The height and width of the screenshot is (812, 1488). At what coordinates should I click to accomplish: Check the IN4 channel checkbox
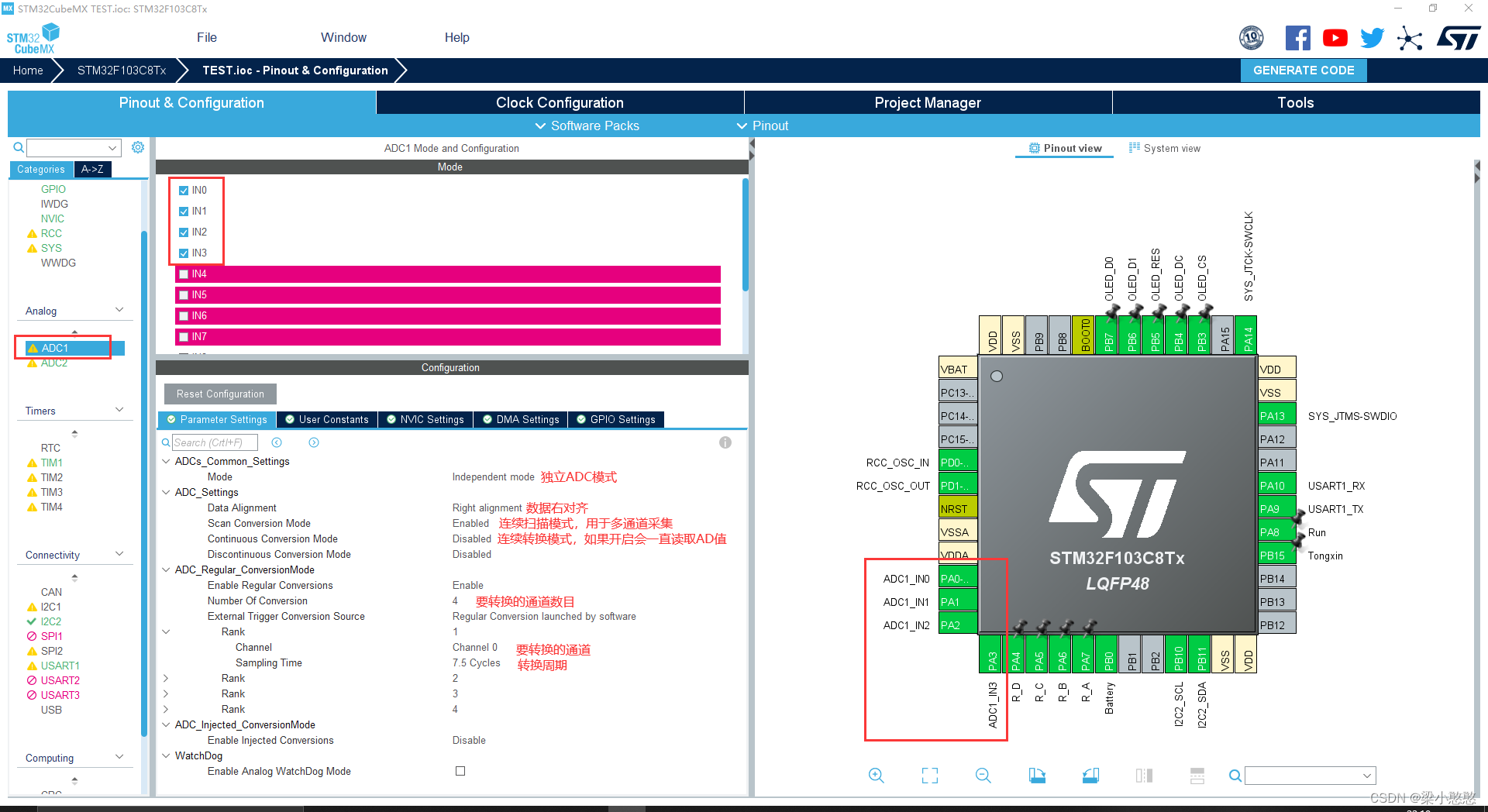(184, 274)
